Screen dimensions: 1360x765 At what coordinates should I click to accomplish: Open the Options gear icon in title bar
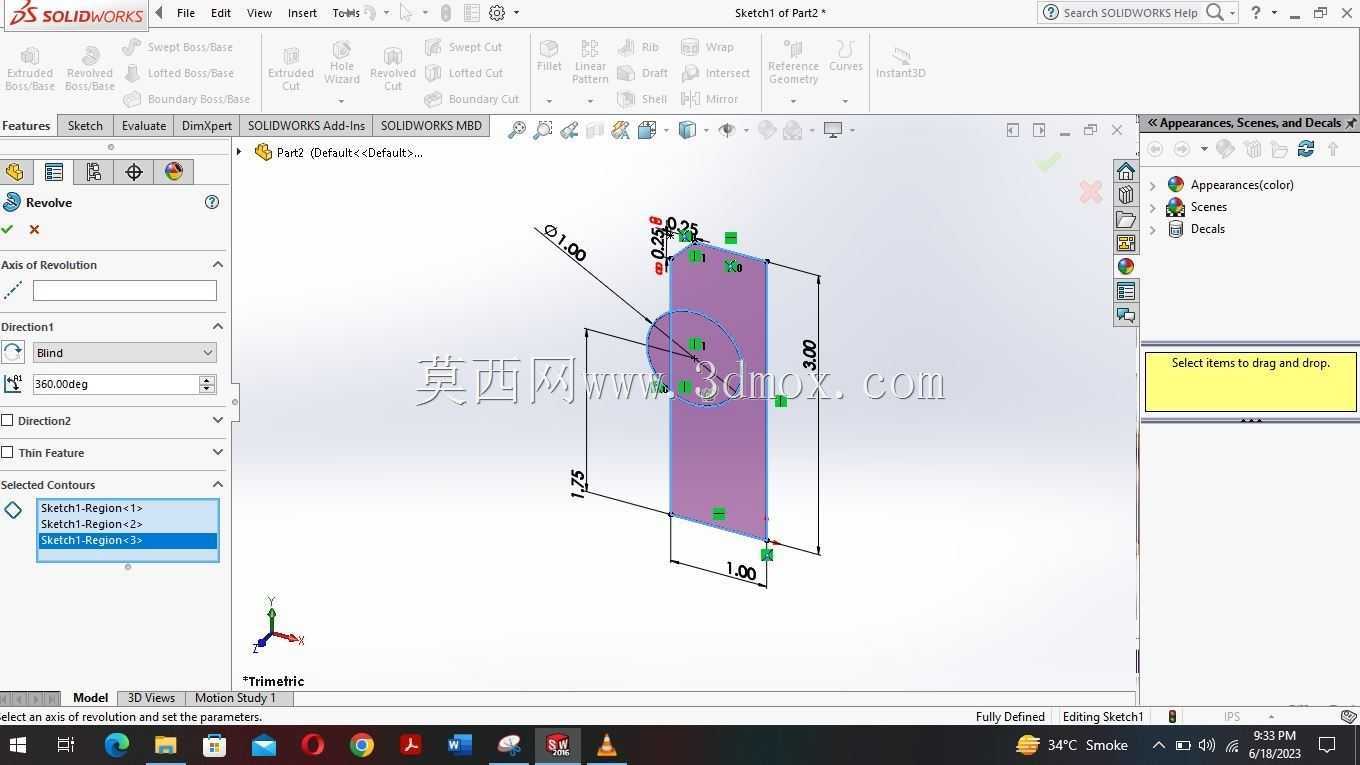tap(497, 13)
